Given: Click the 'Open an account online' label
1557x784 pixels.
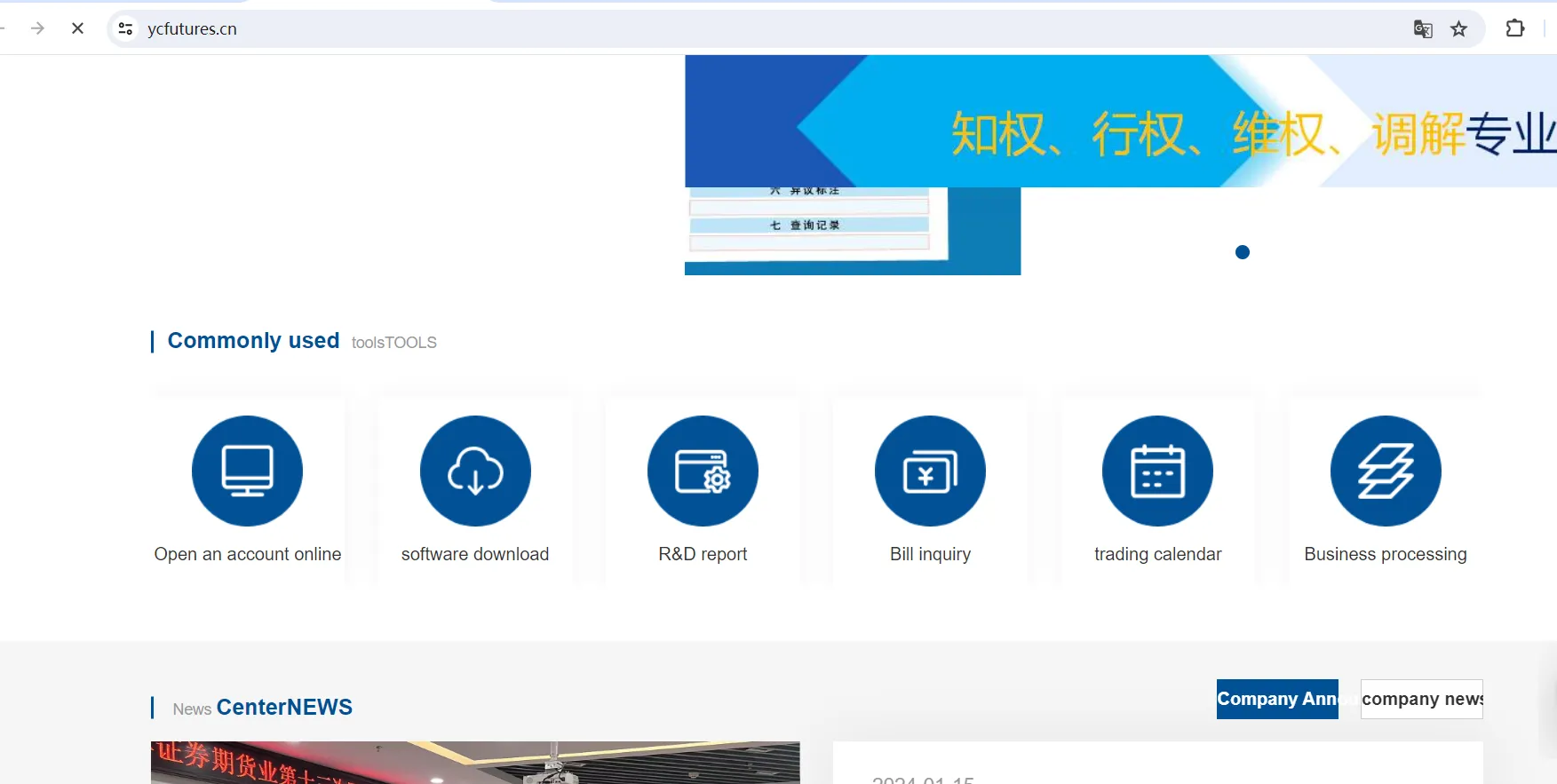Looking at the screenshot, I should [x=248, y=554].
